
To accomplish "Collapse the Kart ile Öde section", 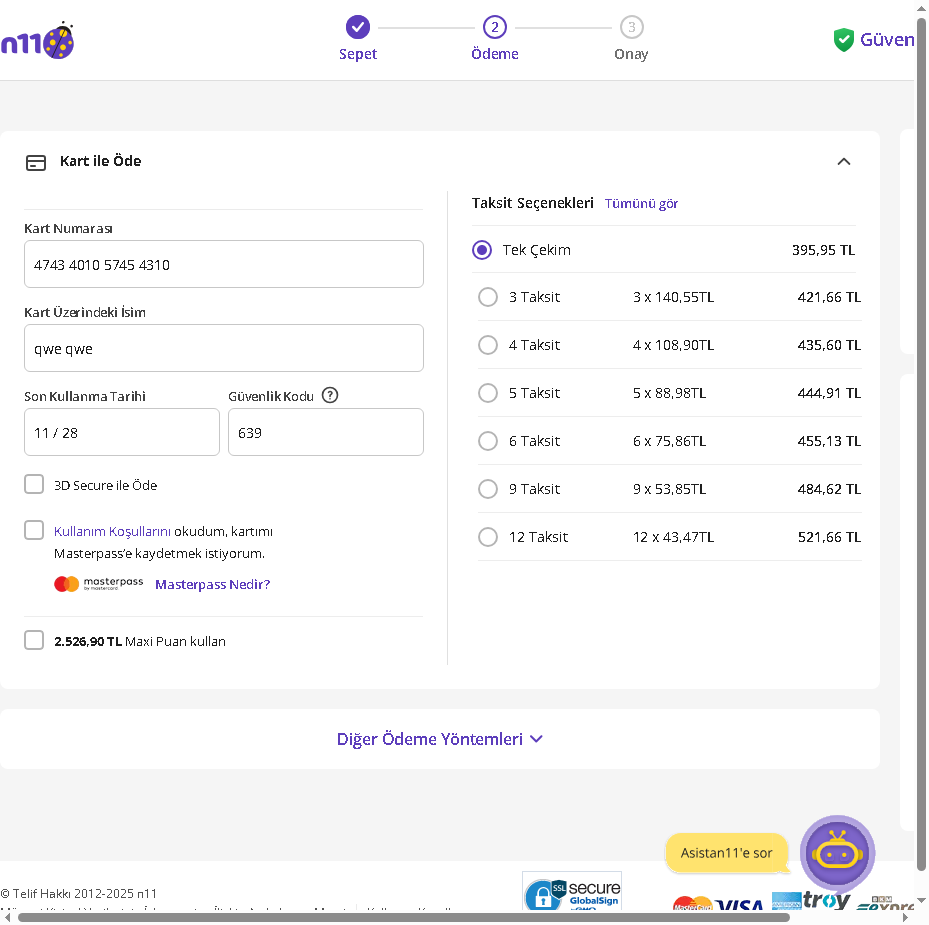I will 844,161.
